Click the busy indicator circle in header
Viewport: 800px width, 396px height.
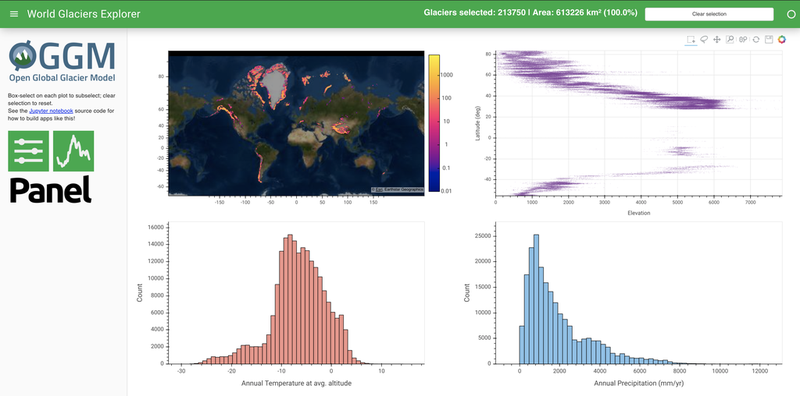coord(792,14)
